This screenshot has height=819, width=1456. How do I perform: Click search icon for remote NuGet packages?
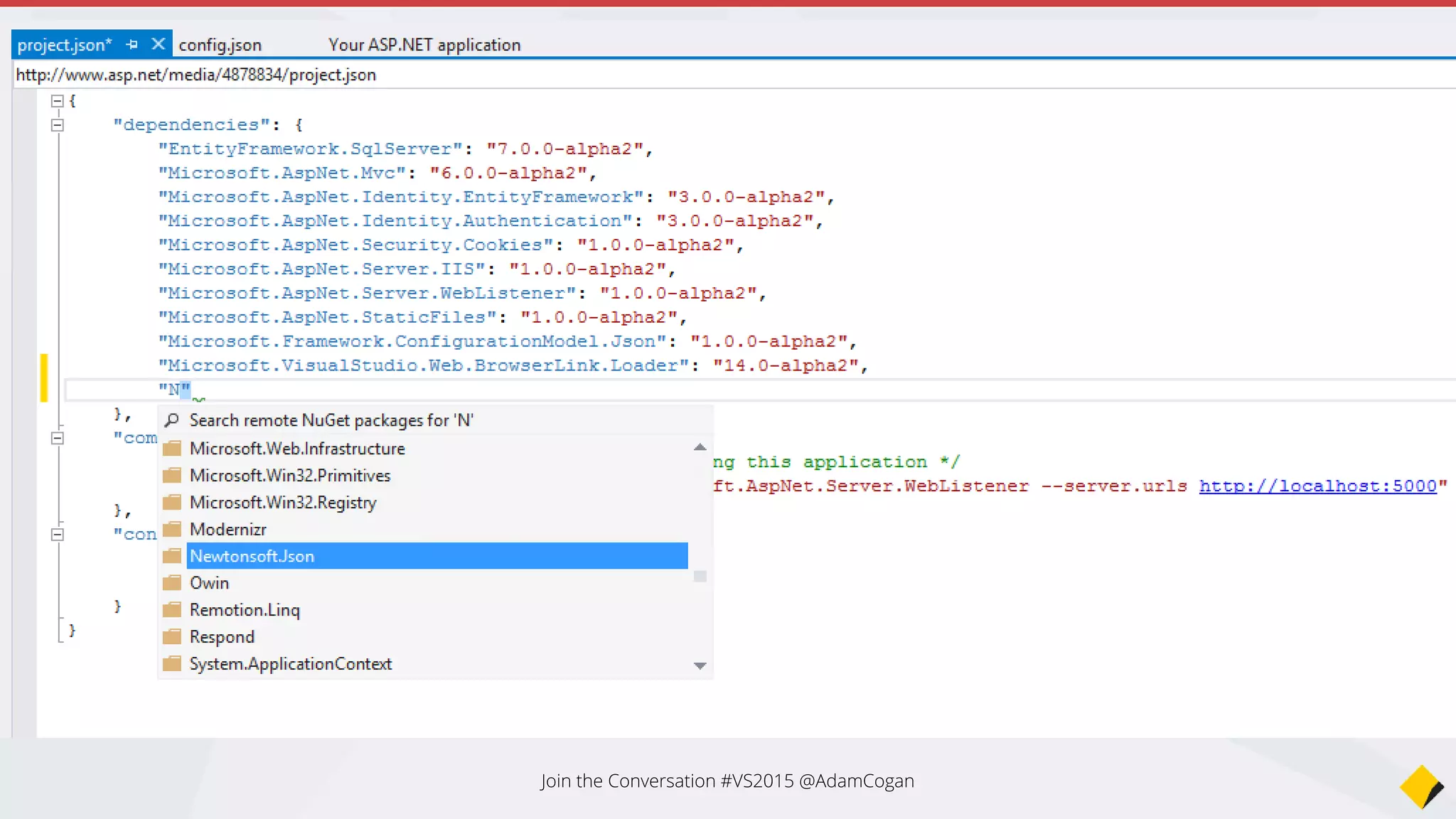171,420
